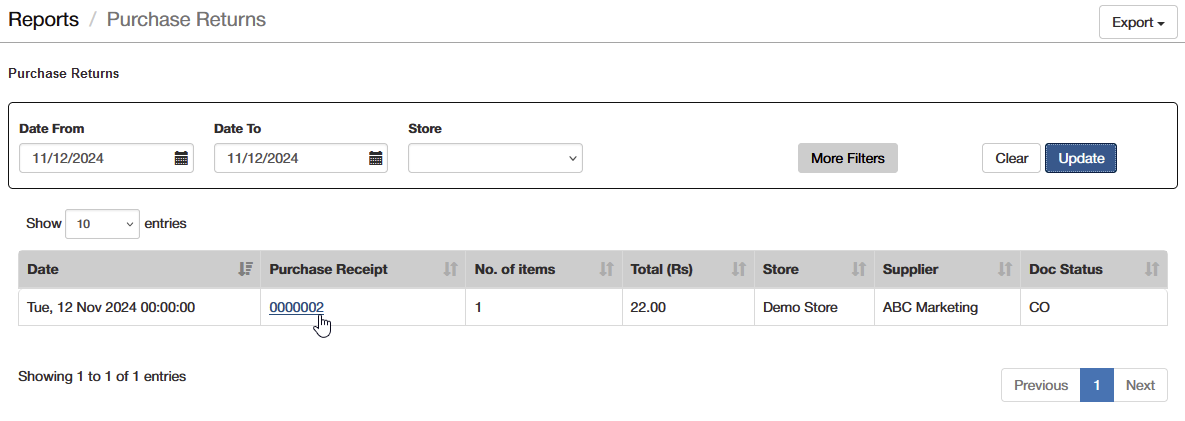Click the Update button
1185x421 pixels.
pyautogui.click(x=1081, y=159)
